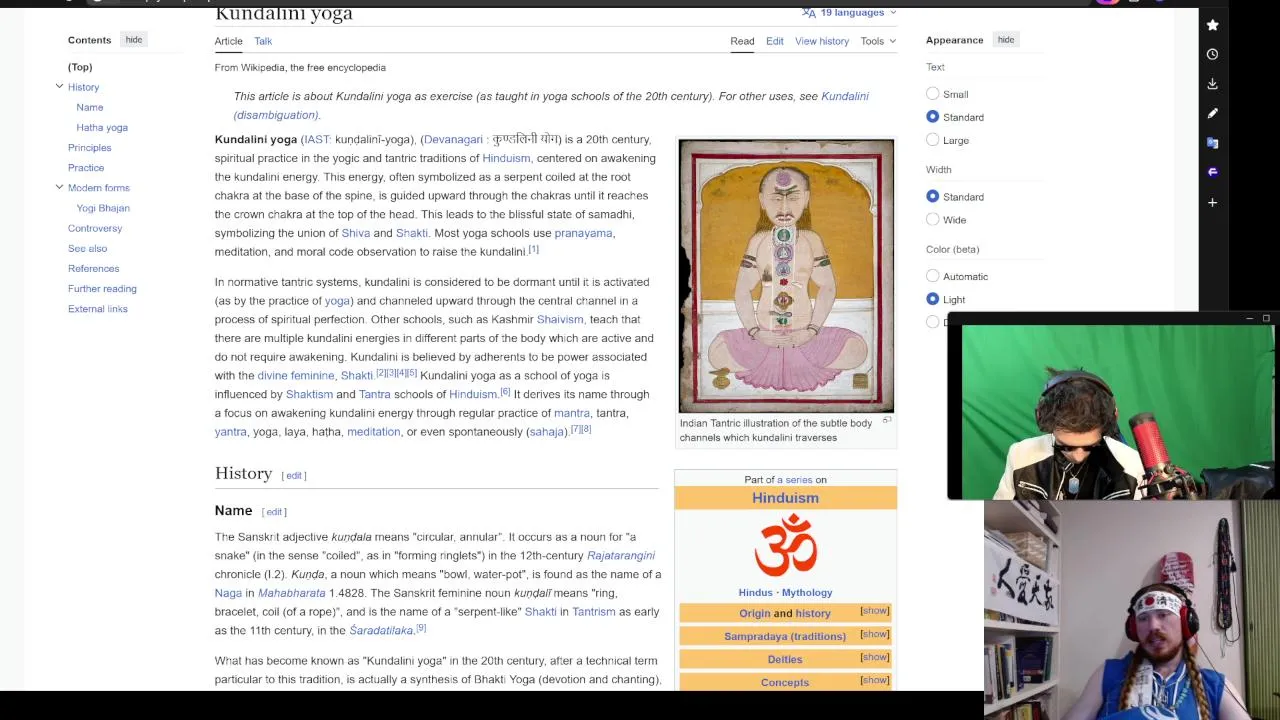Go to Yogi Bhajan in Contents
1280x720 pixels.
coord(103,208)
